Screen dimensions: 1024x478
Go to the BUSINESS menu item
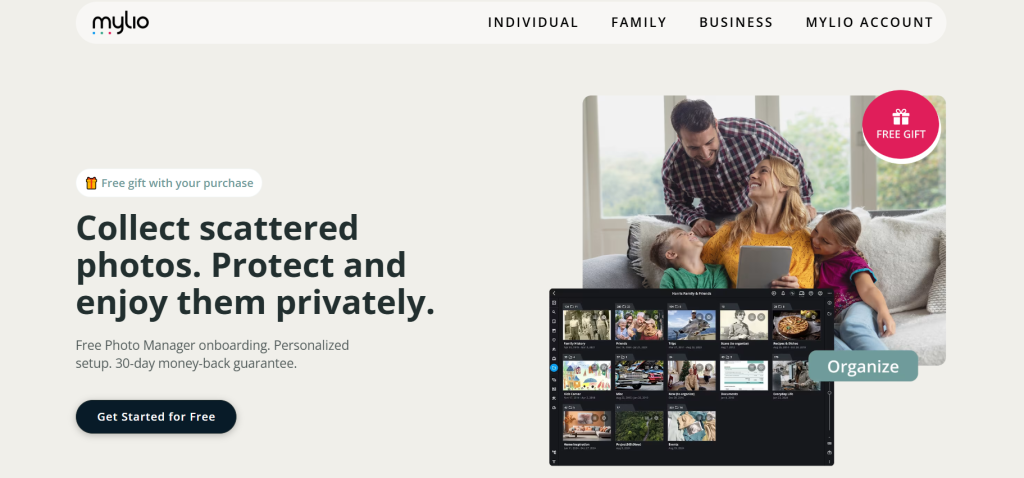coord(736,22)
